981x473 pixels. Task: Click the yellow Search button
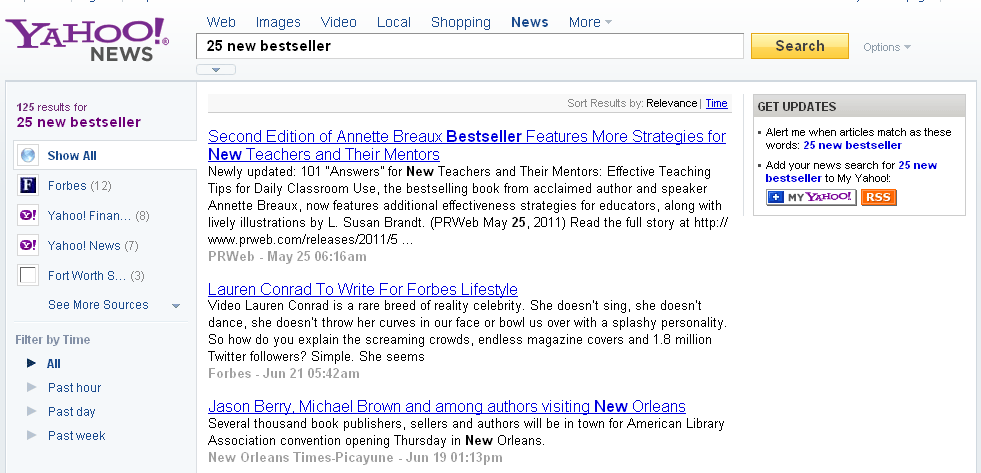[x=800, y=46]
